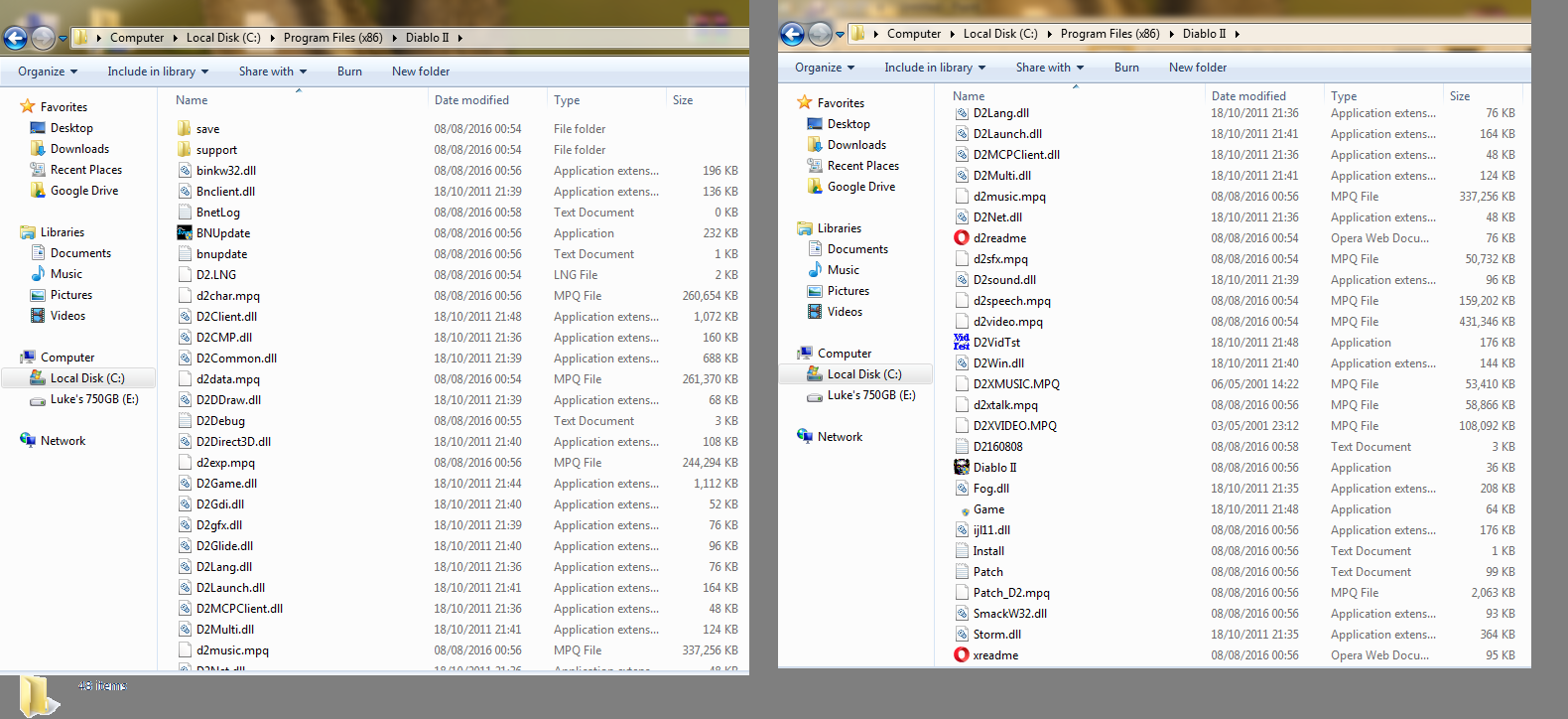Select d2char.mpq in left window
The height and width of the screenshot is (719, 1568).
pos(227,296)
